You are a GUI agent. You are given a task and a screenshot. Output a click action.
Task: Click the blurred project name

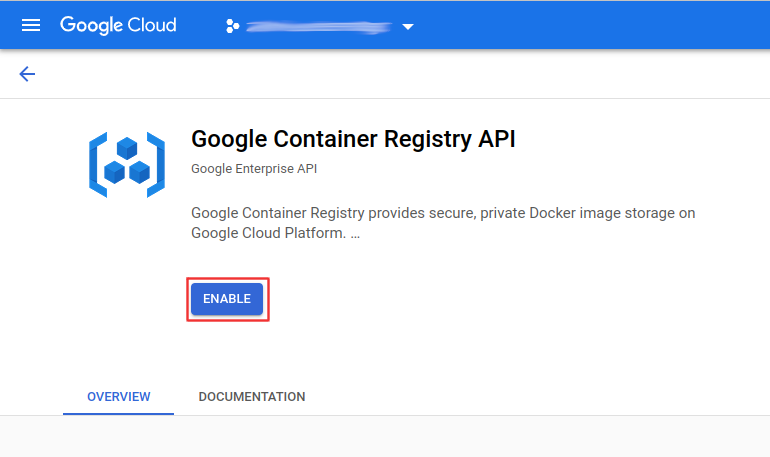click(x=319, y=27)
